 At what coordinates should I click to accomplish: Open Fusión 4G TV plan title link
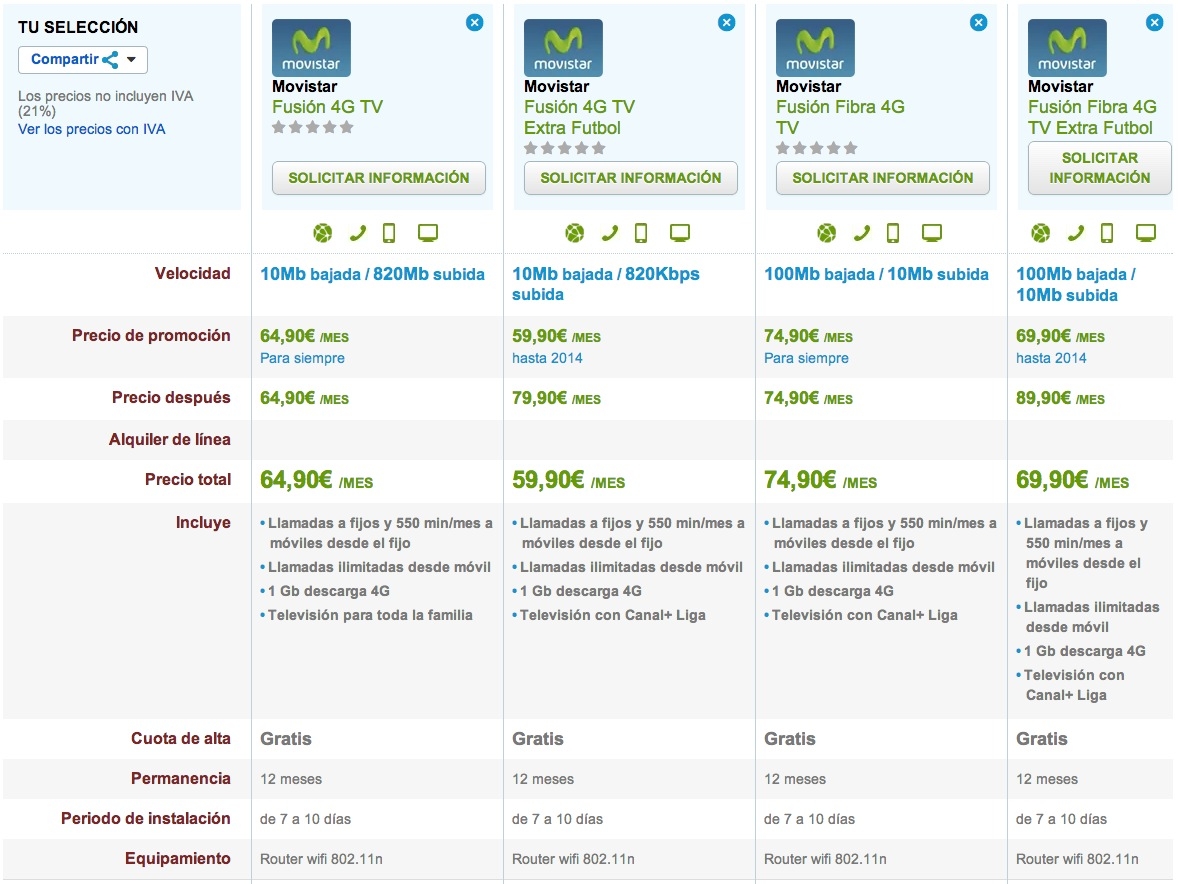coord(328,107)
